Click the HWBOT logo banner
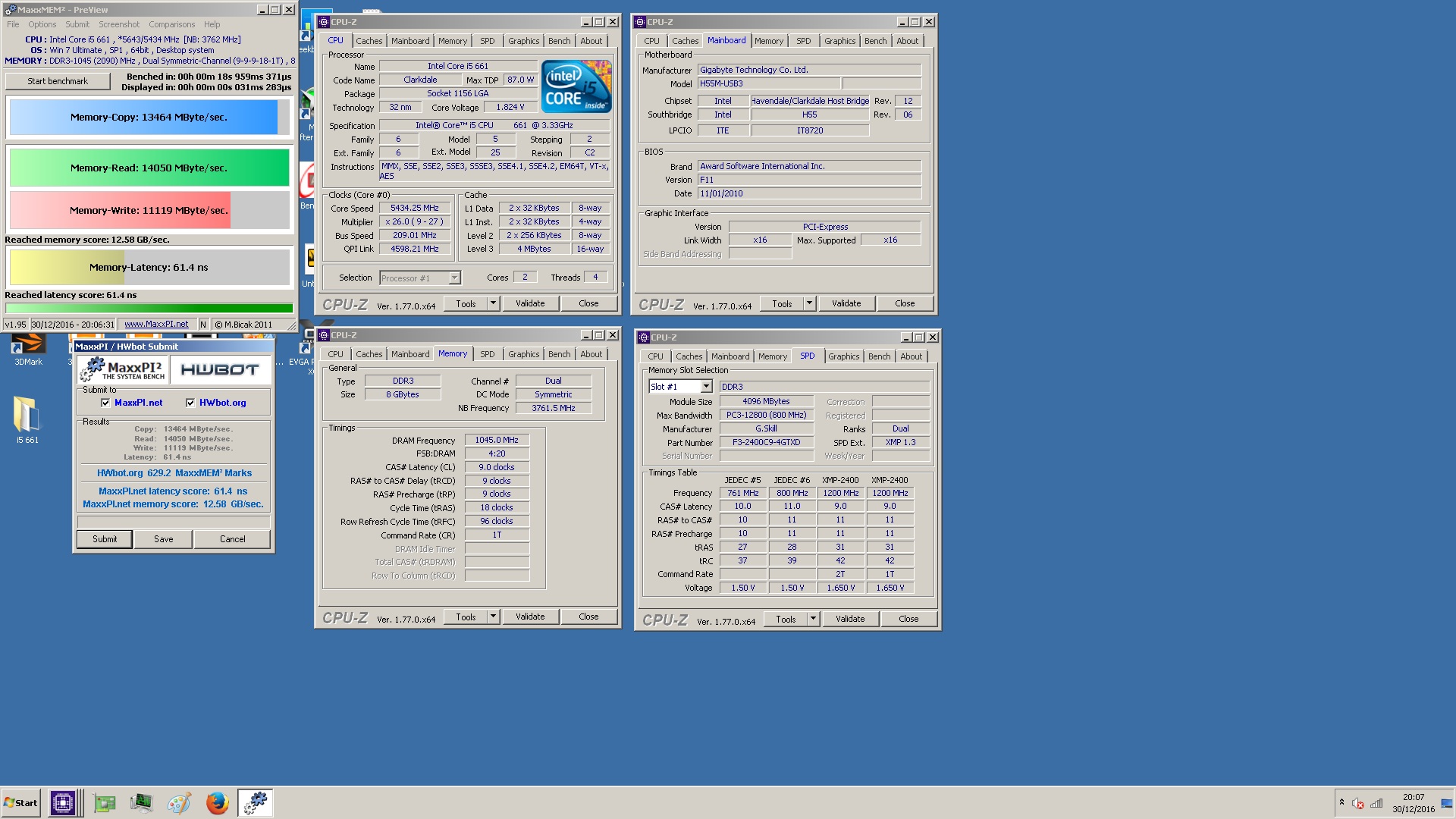Image resolution: width=1456 pixels, height=819 pixels. 220,370
